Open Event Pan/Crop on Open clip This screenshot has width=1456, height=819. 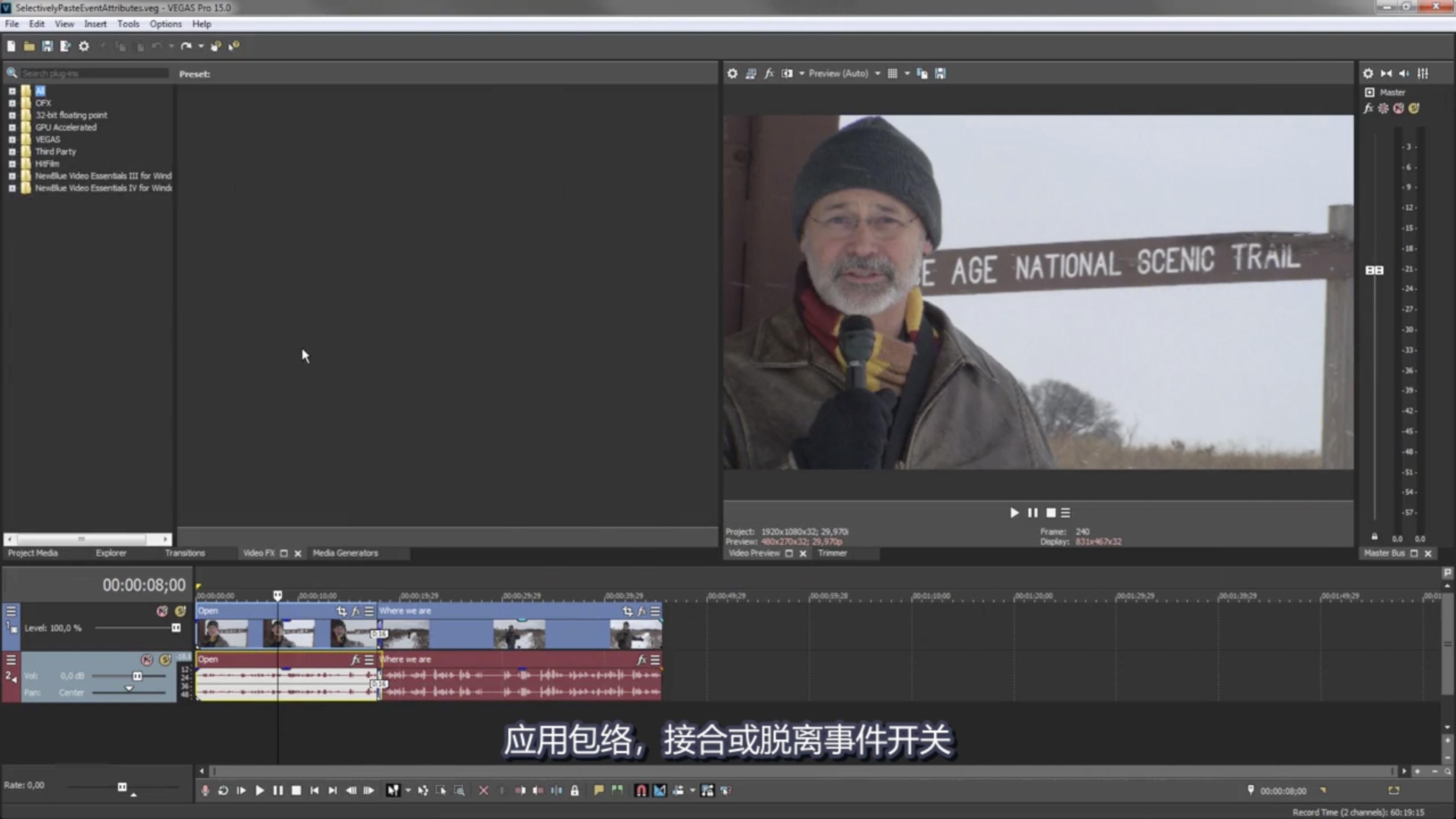pos(341,611)
